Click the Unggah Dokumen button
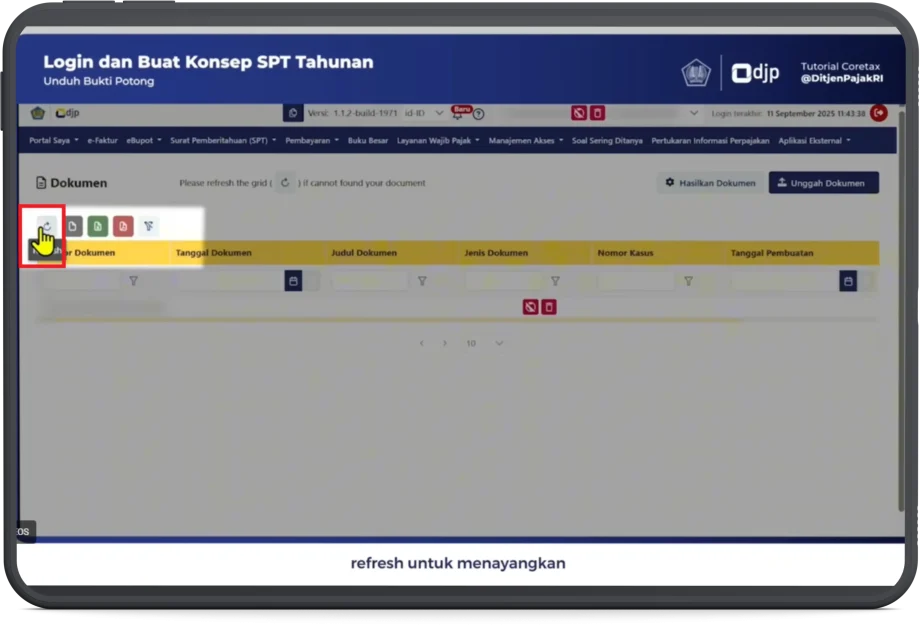 pyautogui.click(x=823, y=182)
